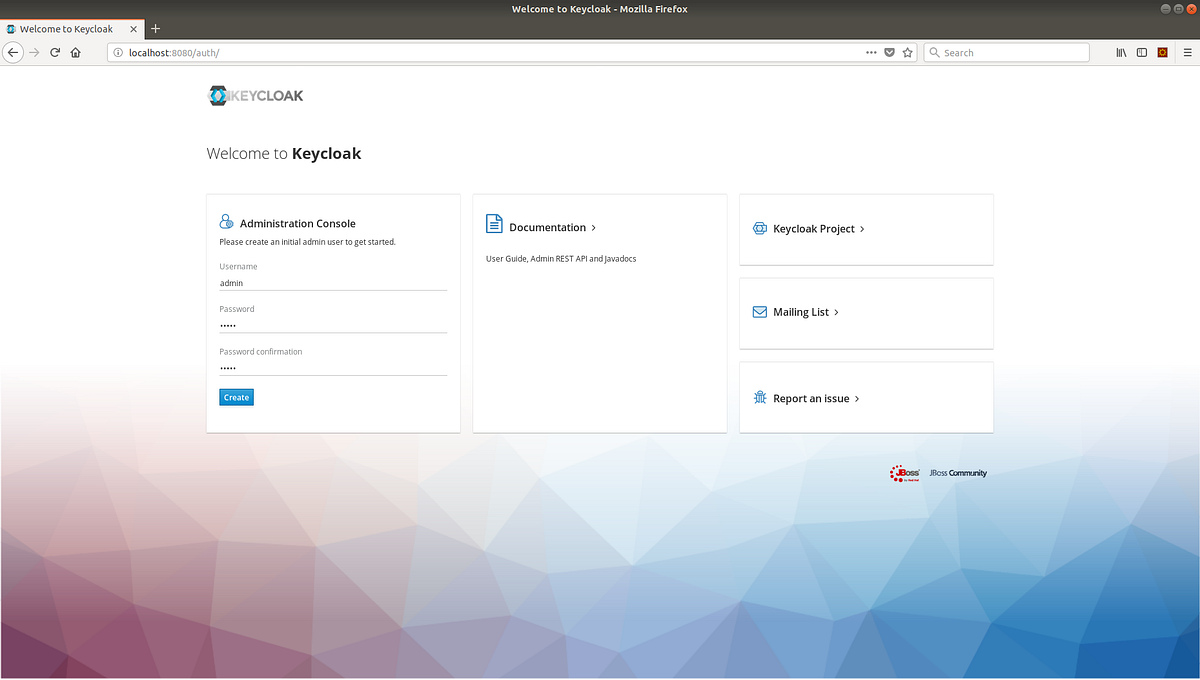The height and width of the screenshot is (680, 1200).
Task: Open the Firefox home page icon
Action: coord(76,52)
